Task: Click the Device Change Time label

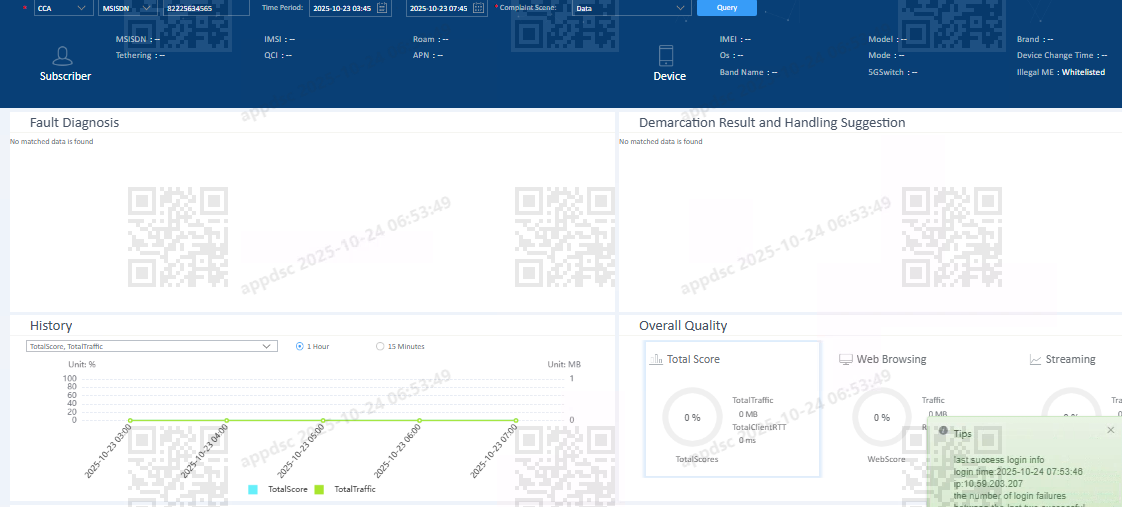Action: click(1053, 55)
